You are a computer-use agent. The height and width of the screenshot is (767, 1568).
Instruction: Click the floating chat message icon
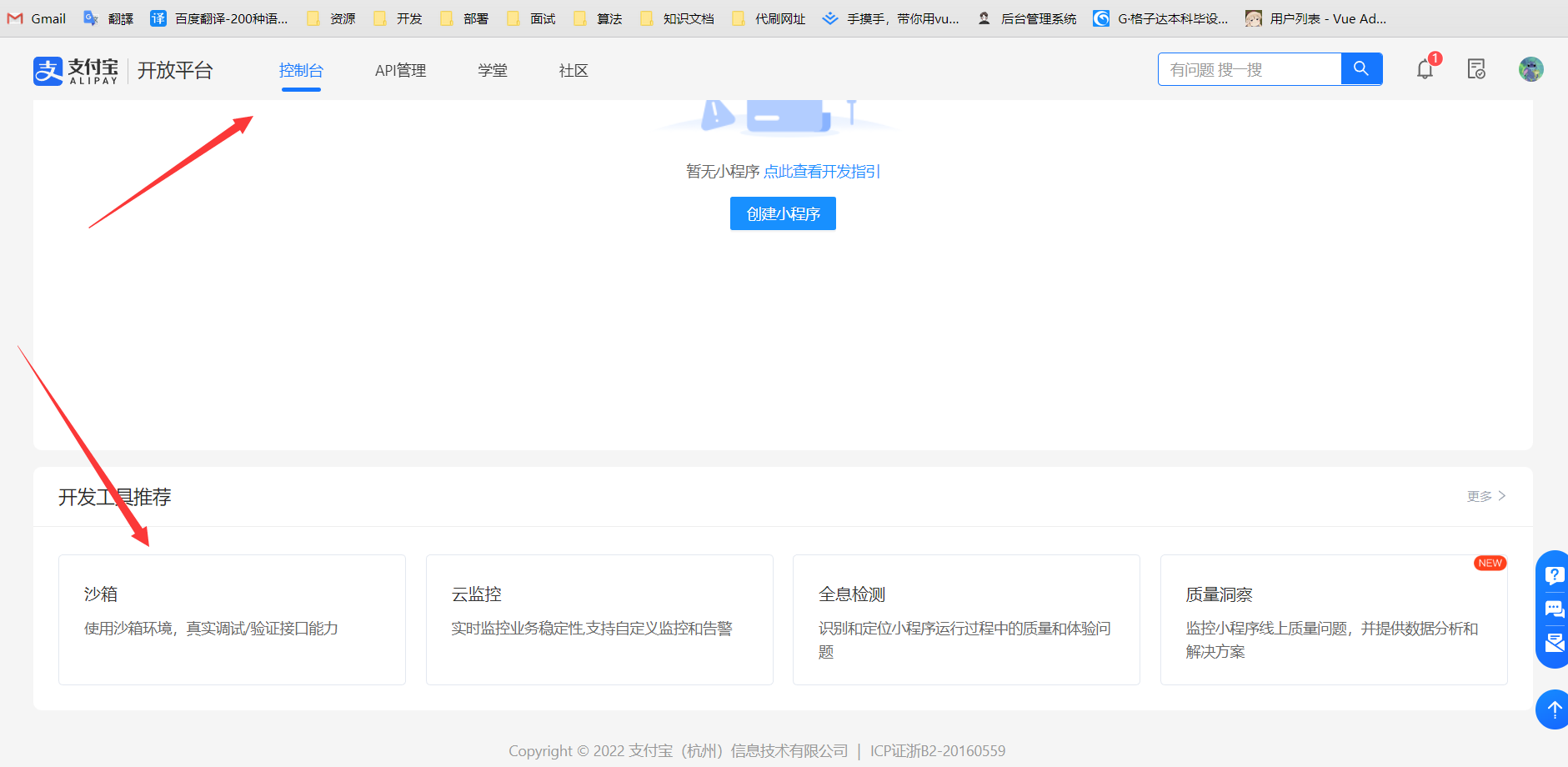1555,609
